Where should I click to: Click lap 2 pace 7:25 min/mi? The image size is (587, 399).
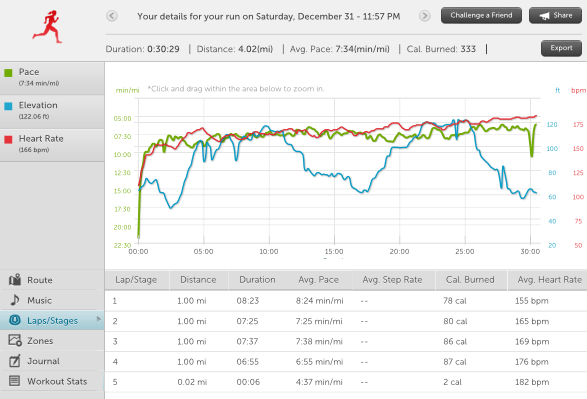(319, 321)
